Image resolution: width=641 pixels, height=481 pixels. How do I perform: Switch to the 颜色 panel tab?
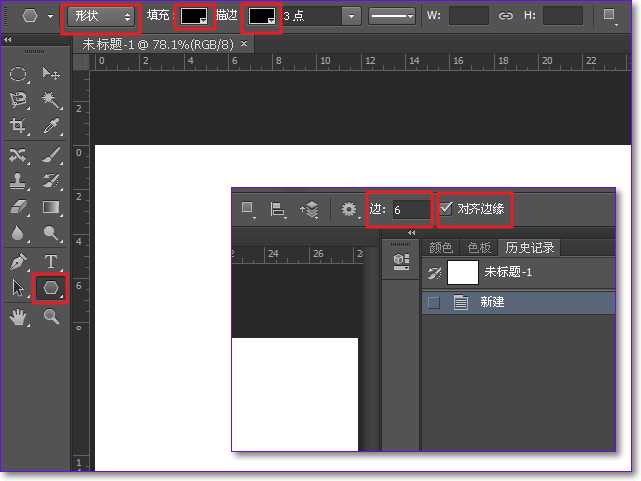point(440,248)
